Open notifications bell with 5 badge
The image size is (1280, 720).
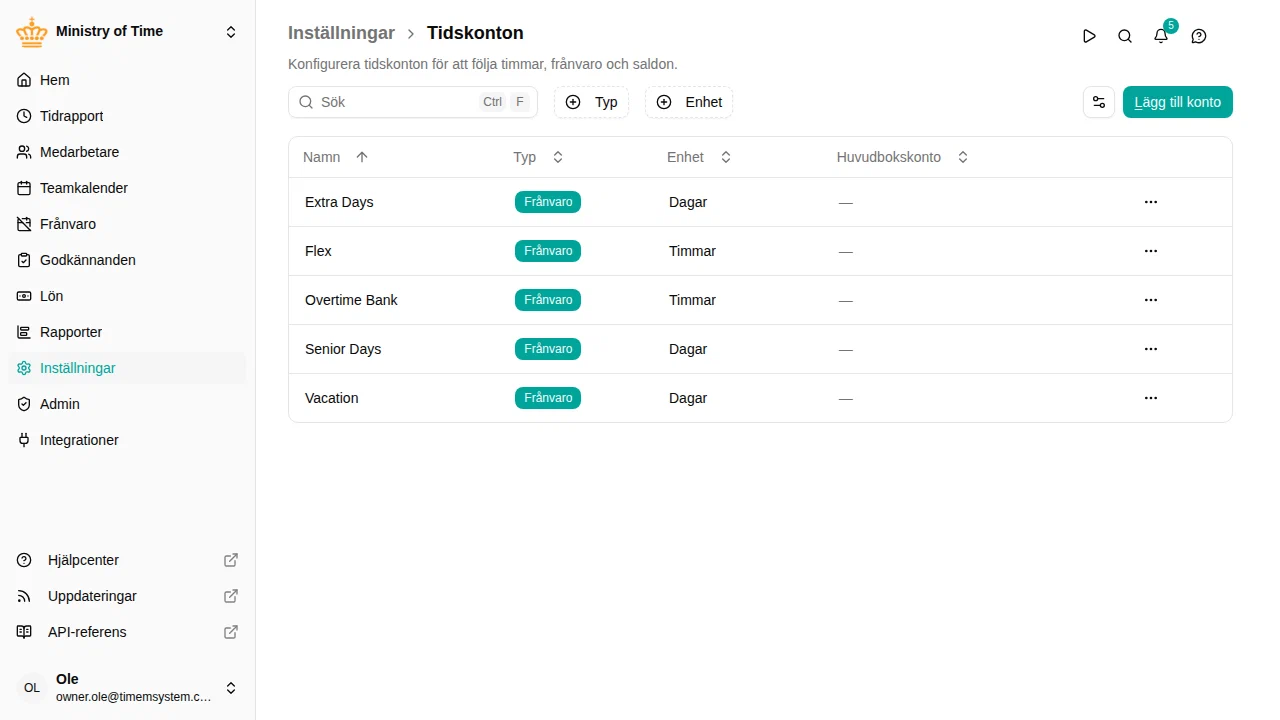[x=1161, y=36]
